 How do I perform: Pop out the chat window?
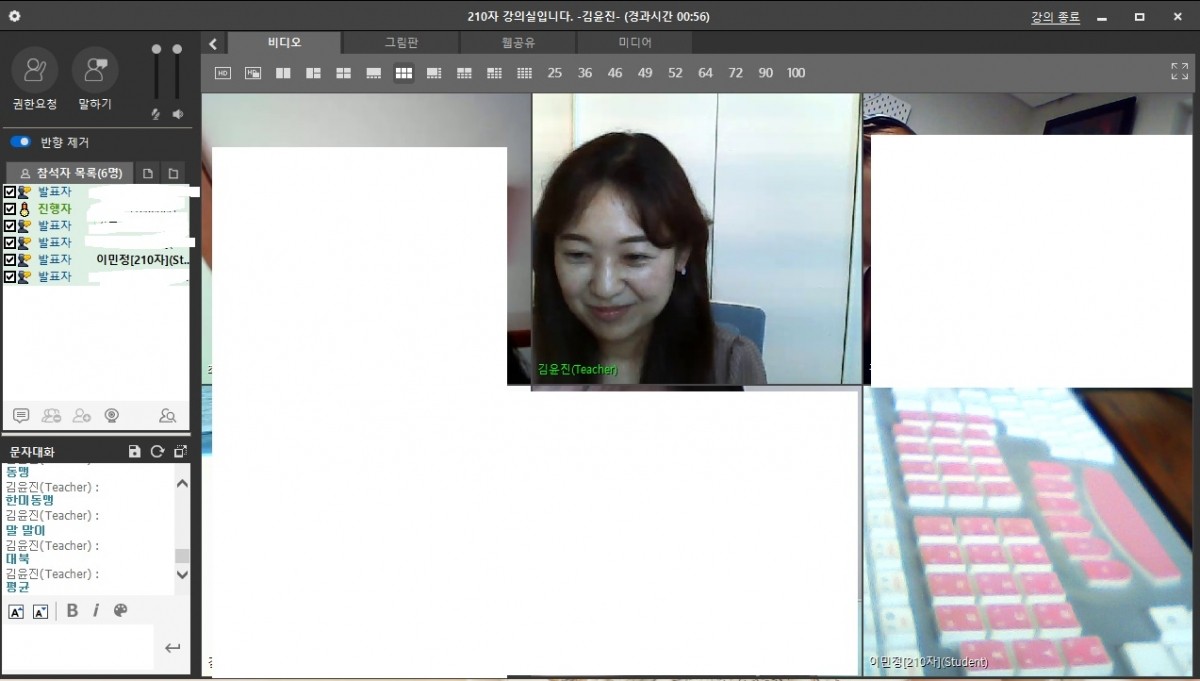pyautogui.click(x=180, y=452)
